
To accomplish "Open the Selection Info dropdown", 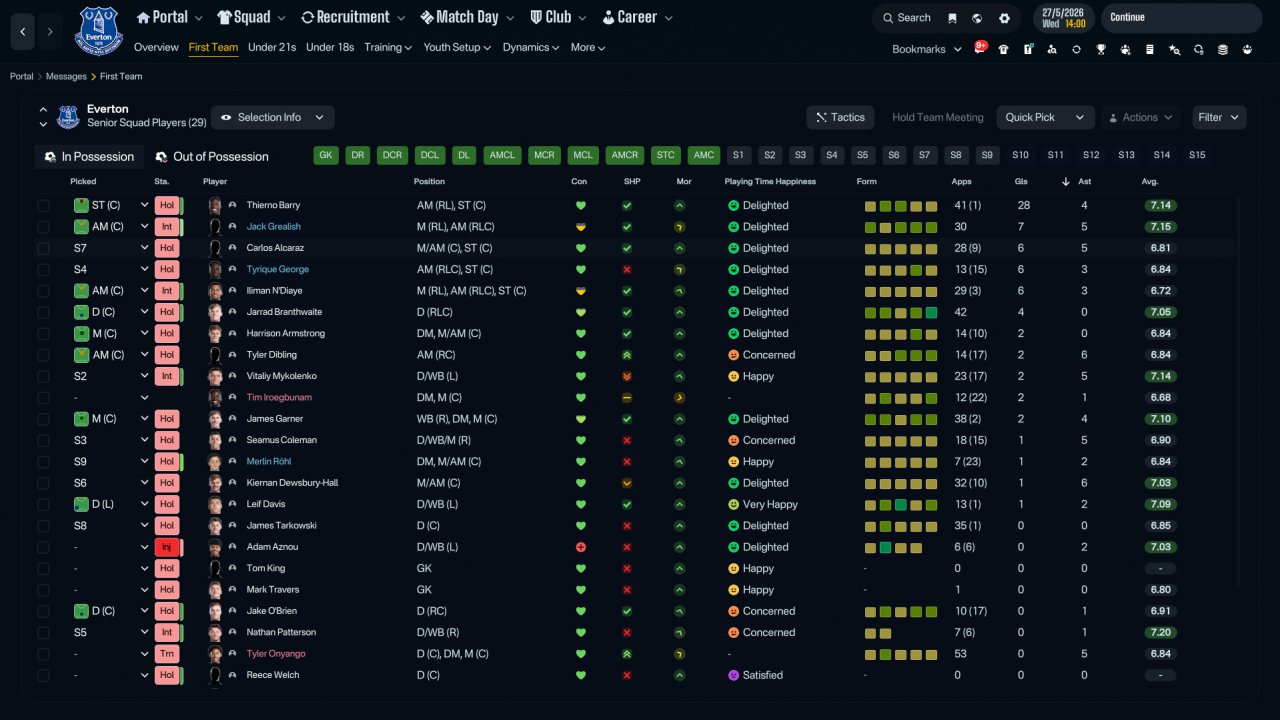I will (x=272, y=117).
